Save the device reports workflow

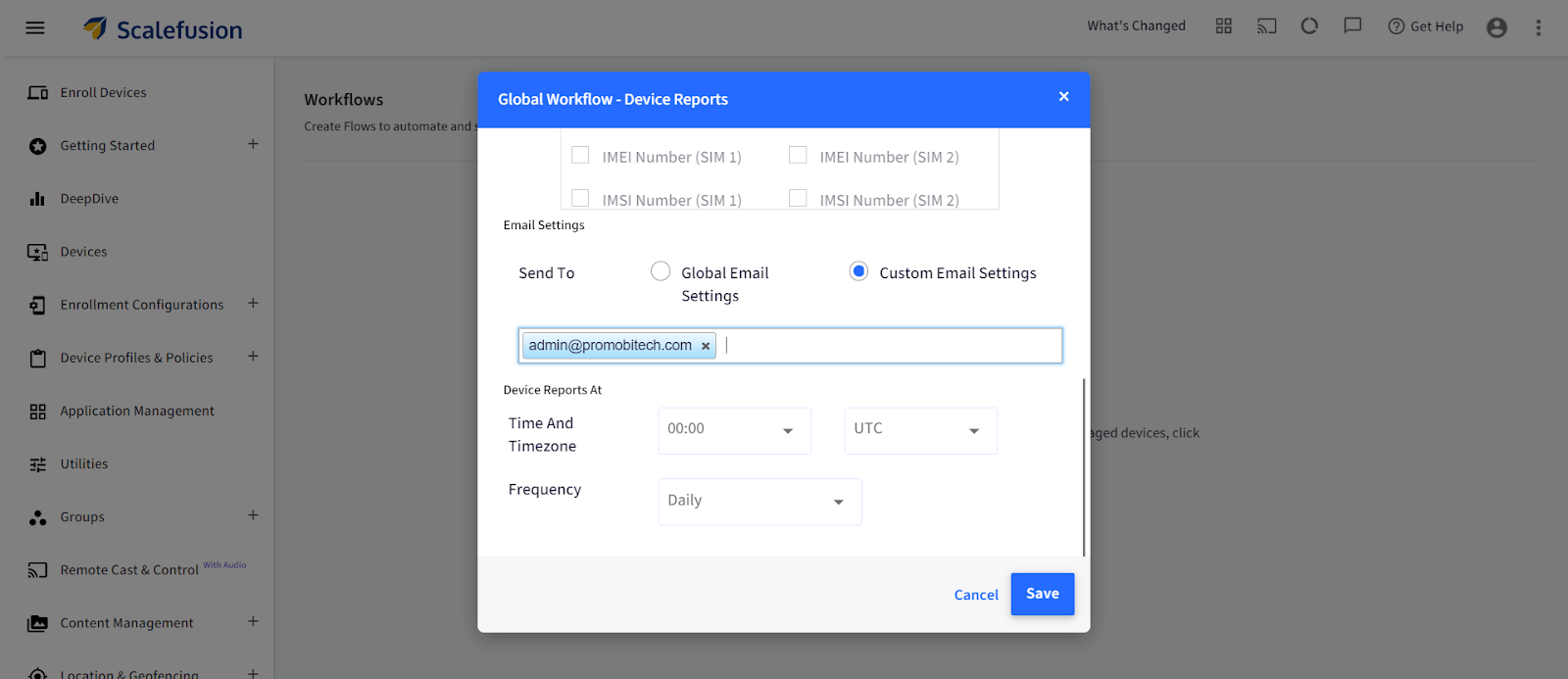1043,594
